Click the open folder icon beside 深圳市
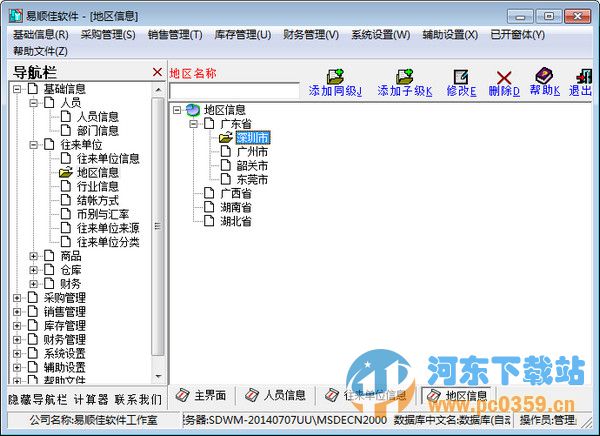The image size is (600, 436). click(x=225, y=137)
